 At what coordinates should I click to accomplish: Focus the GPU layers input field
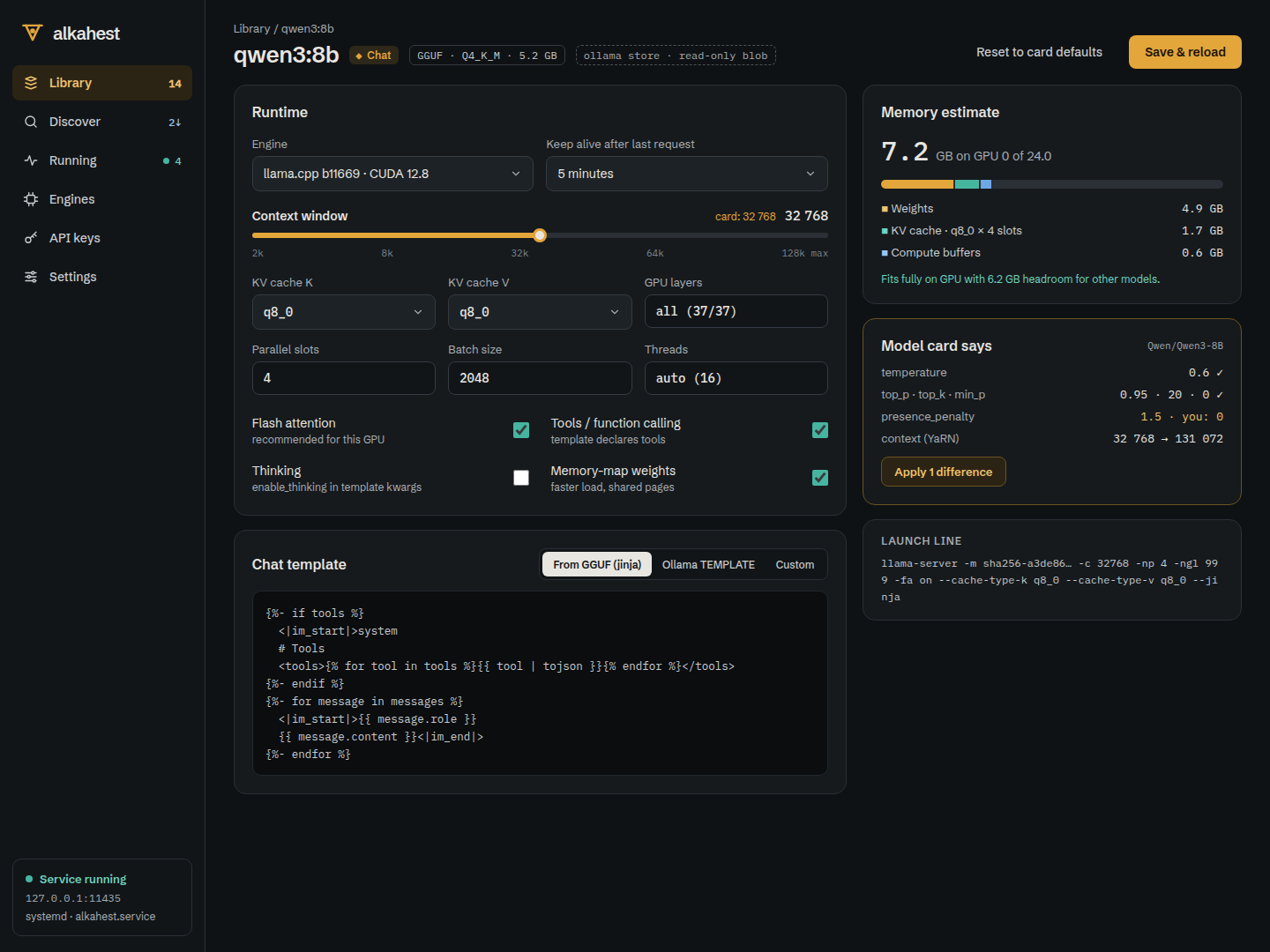pyautogui.click(x=736, y=311)
